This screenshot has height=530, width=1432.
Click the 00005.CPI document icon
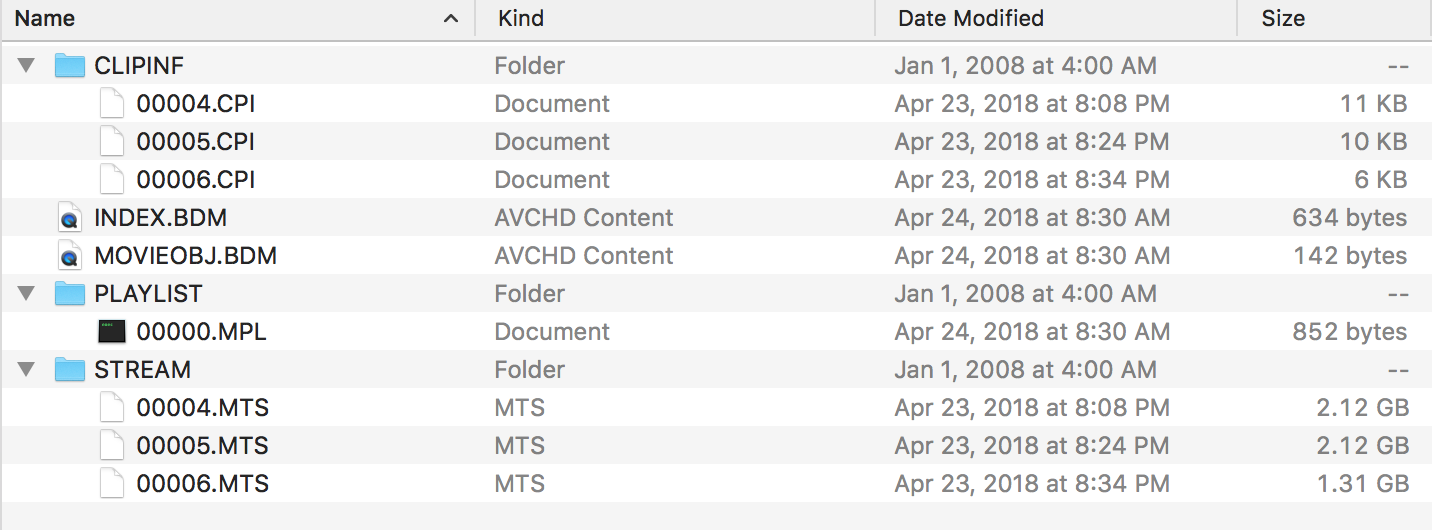[x=112, y=142]
